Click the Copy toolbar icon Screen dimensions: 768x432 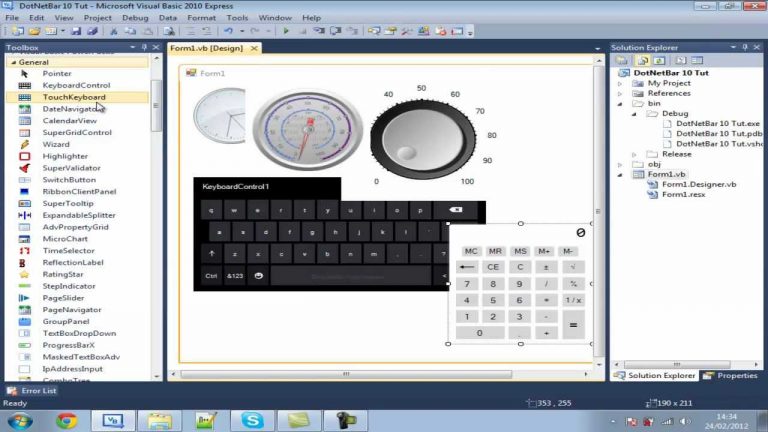pos(130,31)
